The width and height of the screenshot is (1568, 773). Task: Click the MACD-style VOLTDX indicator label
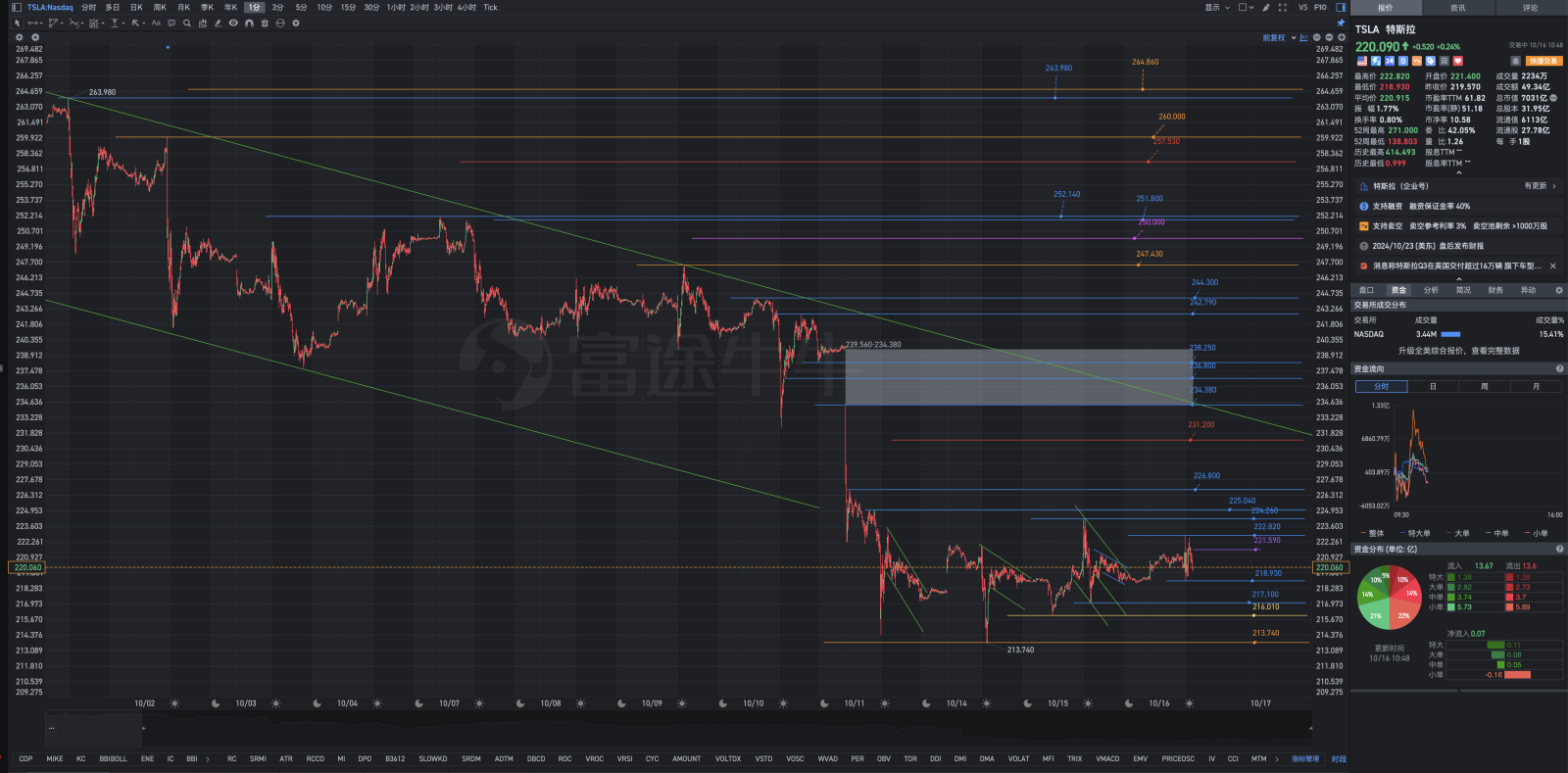point(728,758)
